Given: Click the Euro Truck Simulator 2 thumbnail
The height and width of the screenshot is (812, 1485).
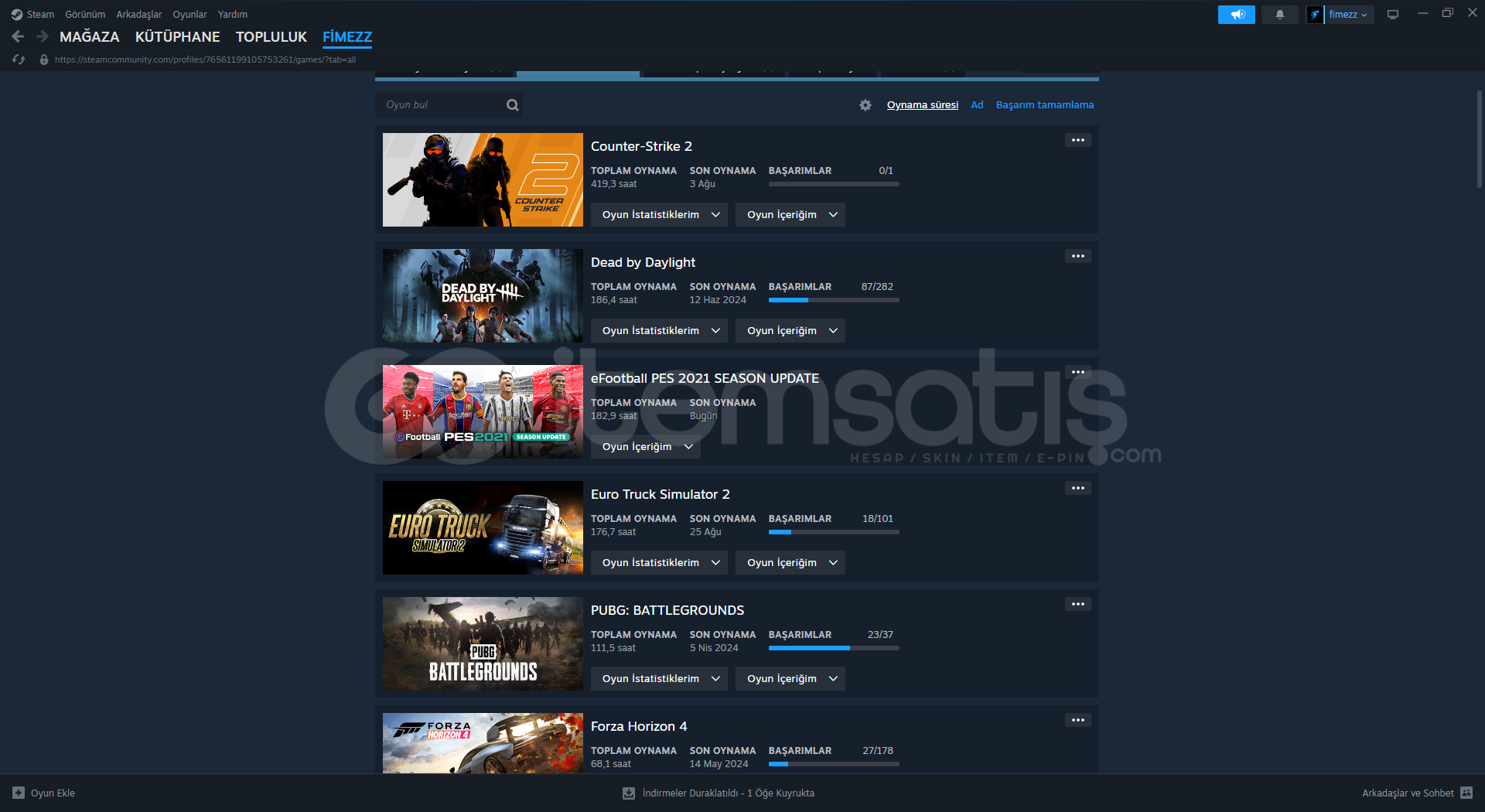Looking at the screenshot, I should click(483, 527).
